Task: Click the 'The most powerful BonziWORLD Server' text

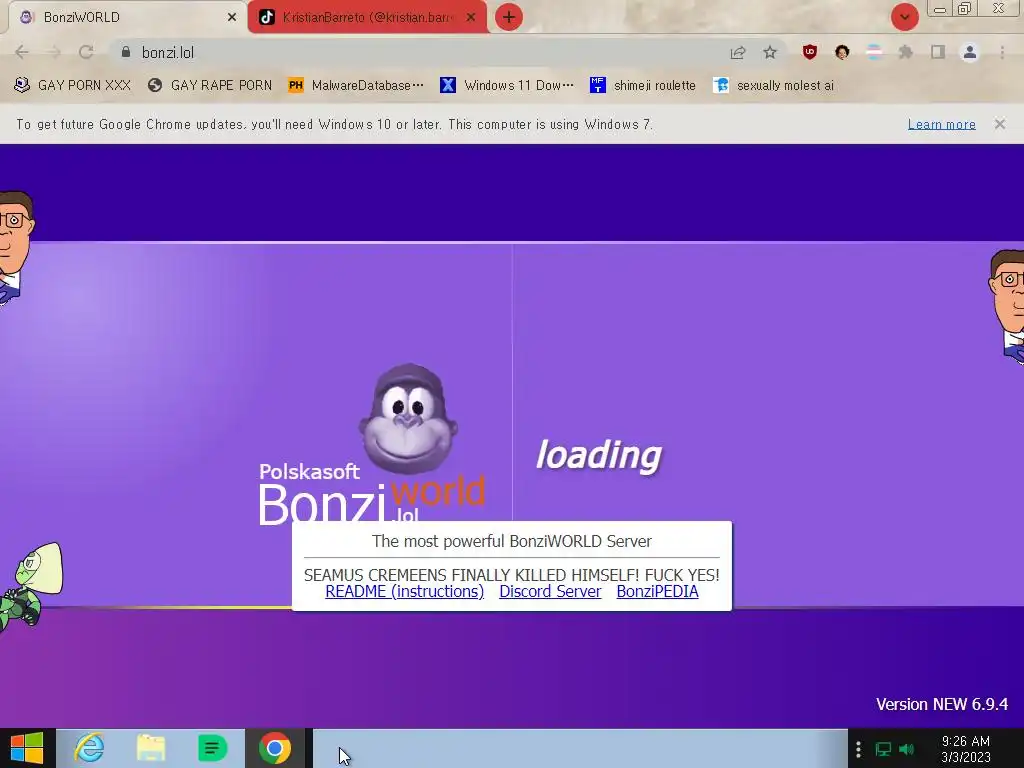Action: click(512, 541)
